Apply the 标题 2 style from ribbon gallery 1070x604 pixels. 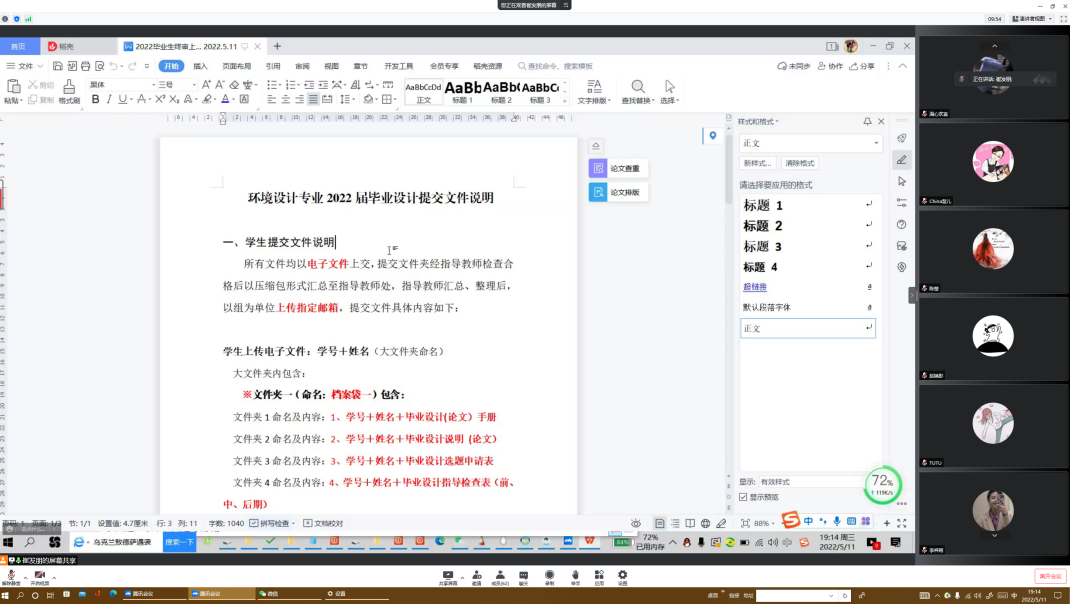click(502, 92)
